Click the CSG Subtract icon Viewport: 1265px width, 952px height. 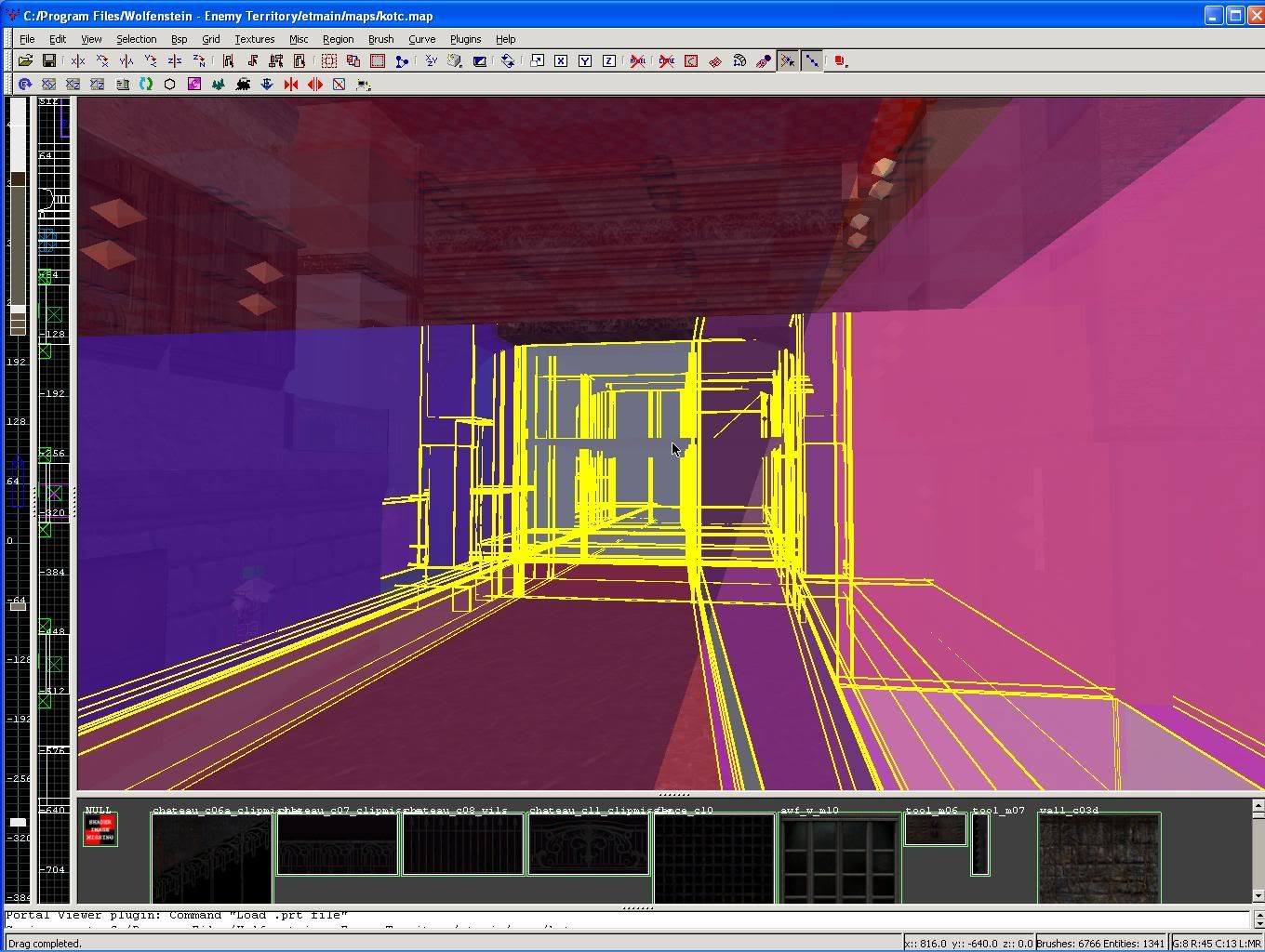(329, 60)
